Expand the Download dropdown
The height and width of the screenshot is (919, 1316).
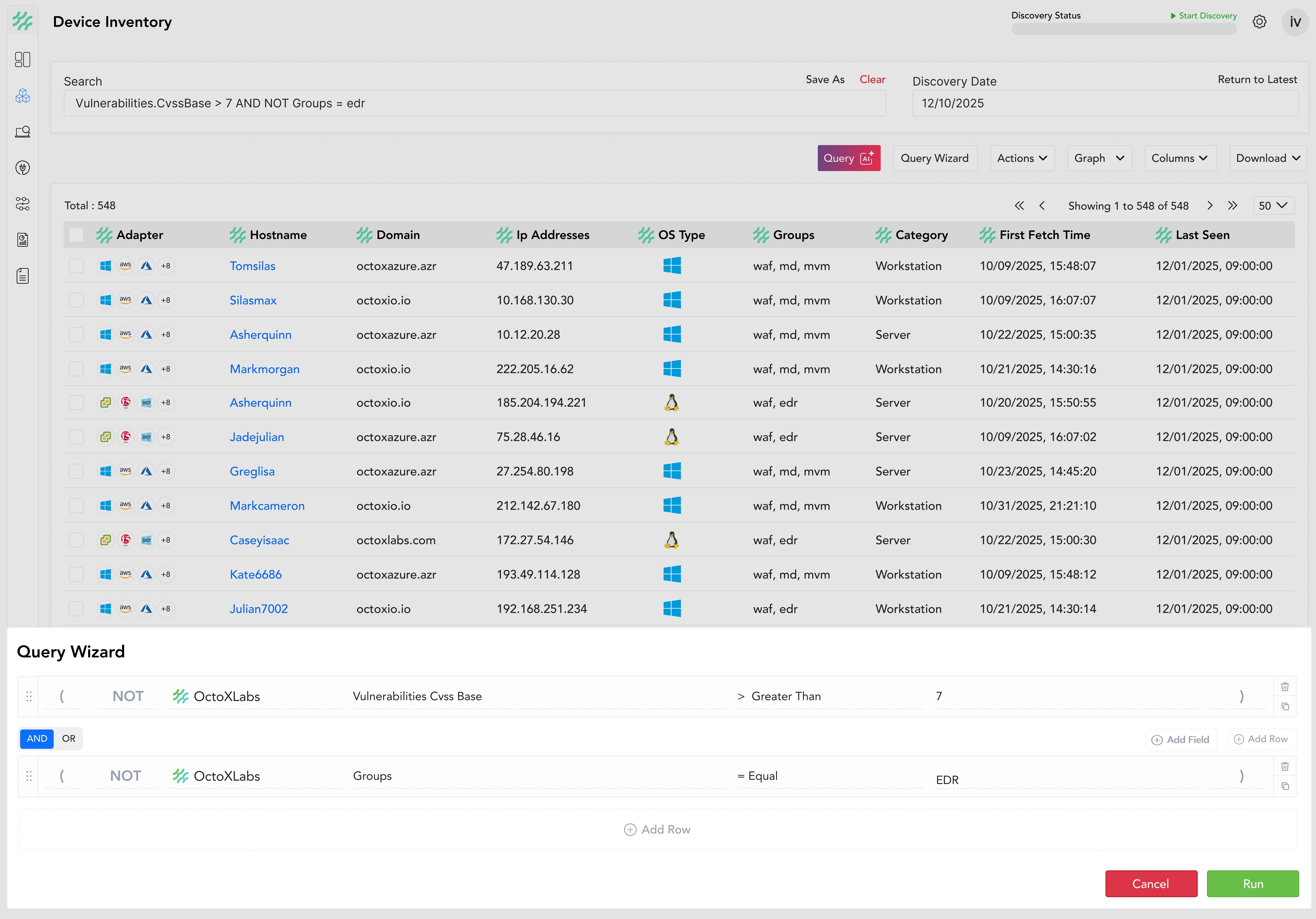[1268, 158]
